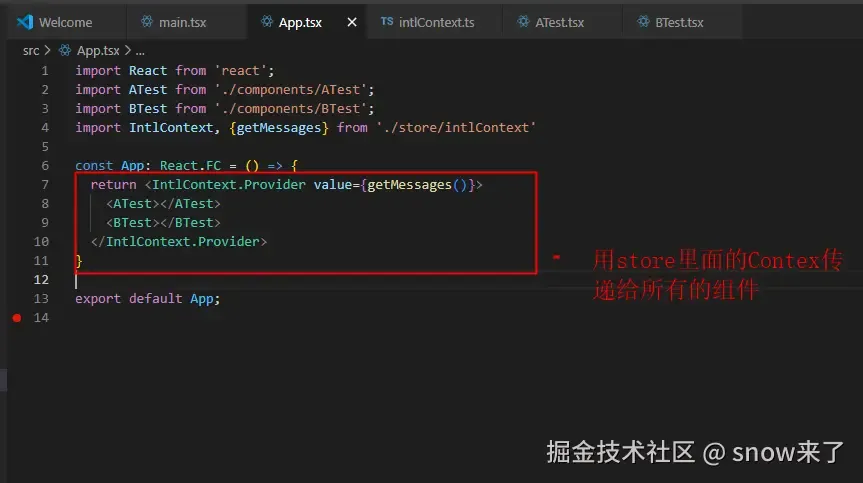
Task: Click the React file icon in breadcrumb
Action: 65,50
